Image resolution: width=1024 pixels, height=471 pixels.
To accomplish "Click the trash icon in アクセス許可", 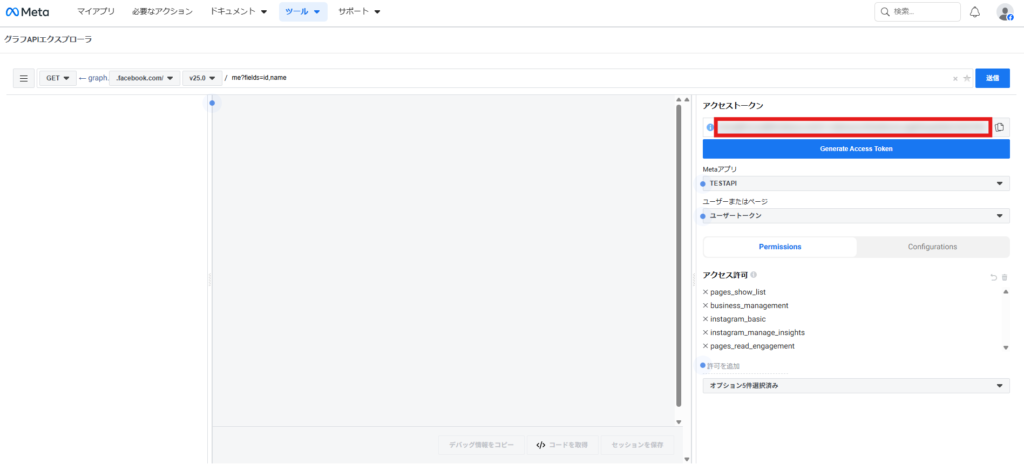I will [1004, 276].
